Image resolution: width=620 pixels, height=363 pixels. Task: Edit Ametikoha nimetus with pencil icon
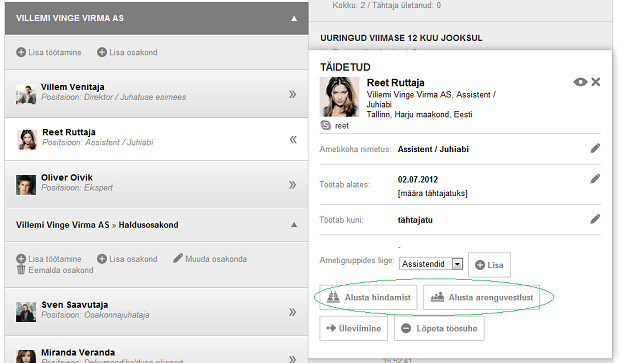pyautogui.click(x=595, y=148)
